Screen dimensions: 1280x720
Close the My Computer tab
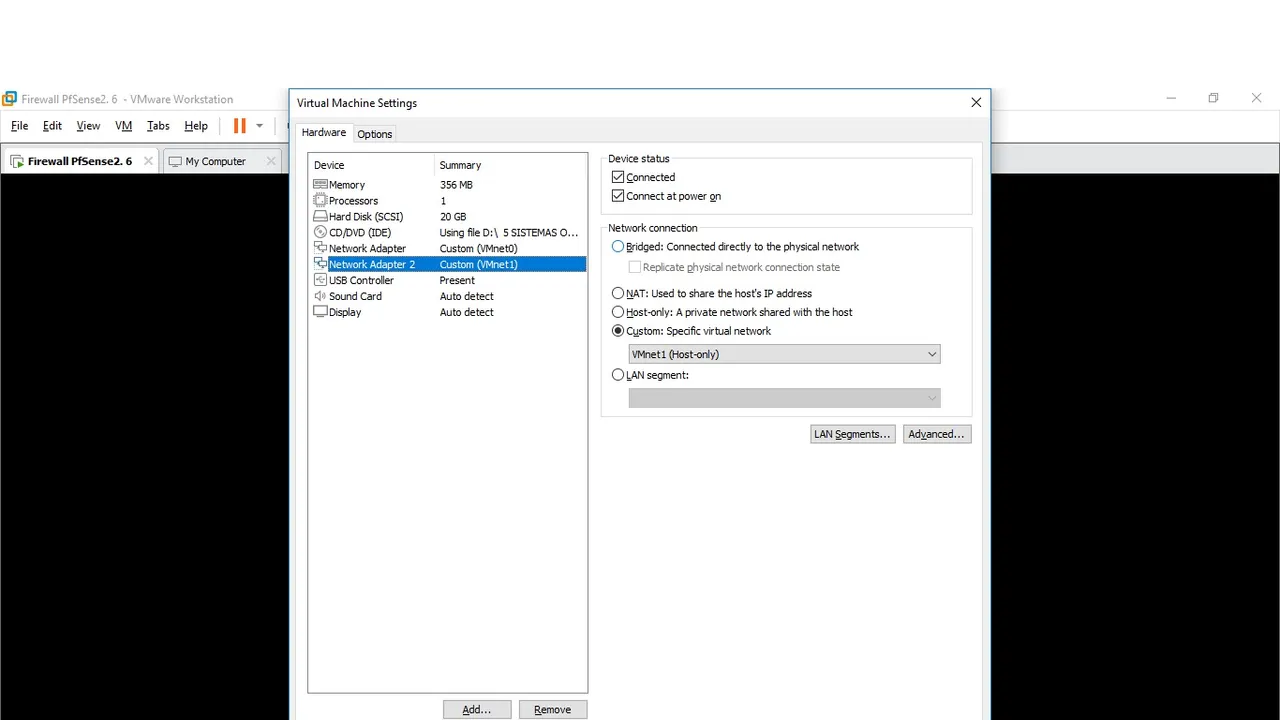click(x=270, y=161)
